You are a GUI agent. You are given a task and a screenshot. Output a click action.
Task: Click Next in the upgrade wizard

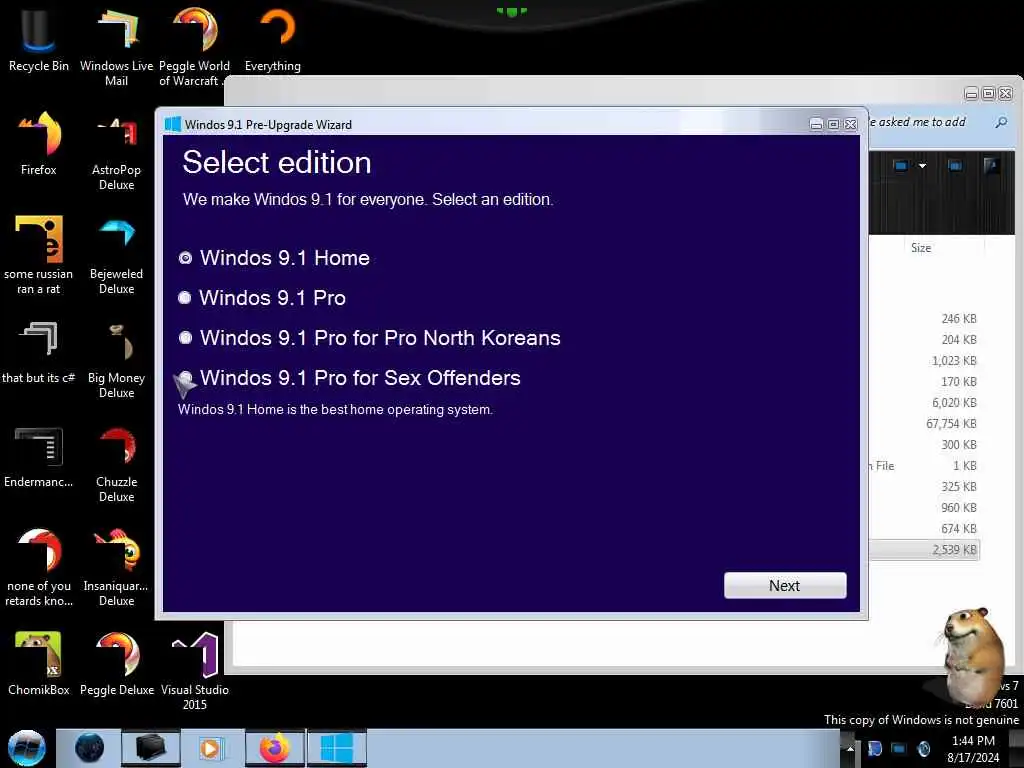coord(785,586)
